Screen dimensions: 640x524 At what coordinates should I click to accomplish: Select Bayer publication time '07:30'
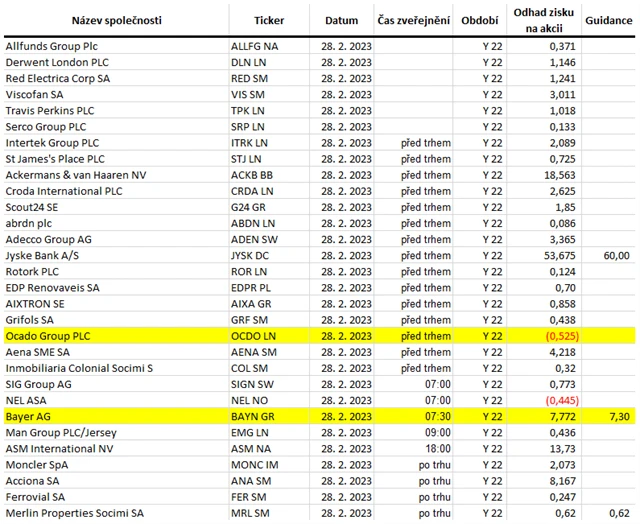(438, 417)
